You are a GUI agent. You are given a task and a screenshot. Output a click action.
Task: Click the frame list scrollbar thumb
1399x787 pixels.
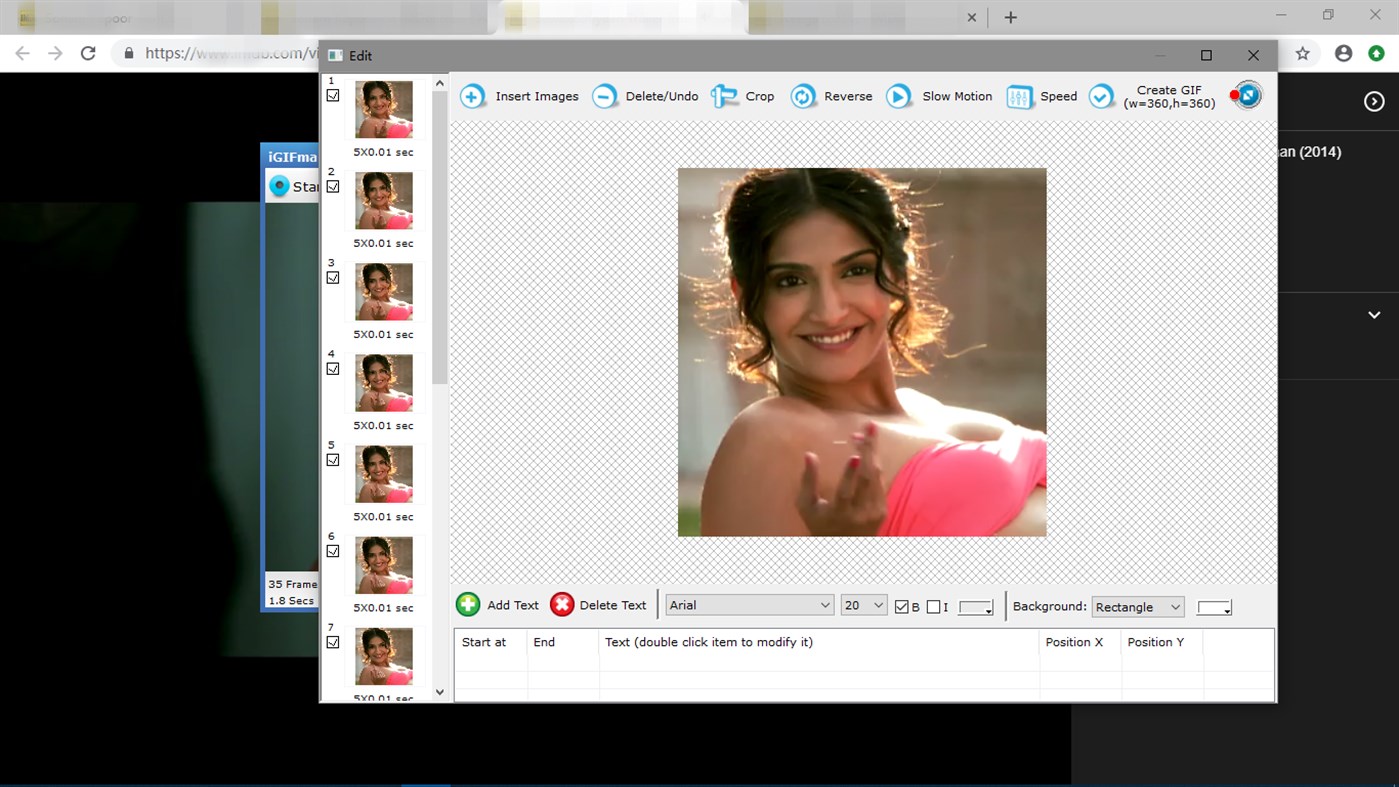pos(440,238)
